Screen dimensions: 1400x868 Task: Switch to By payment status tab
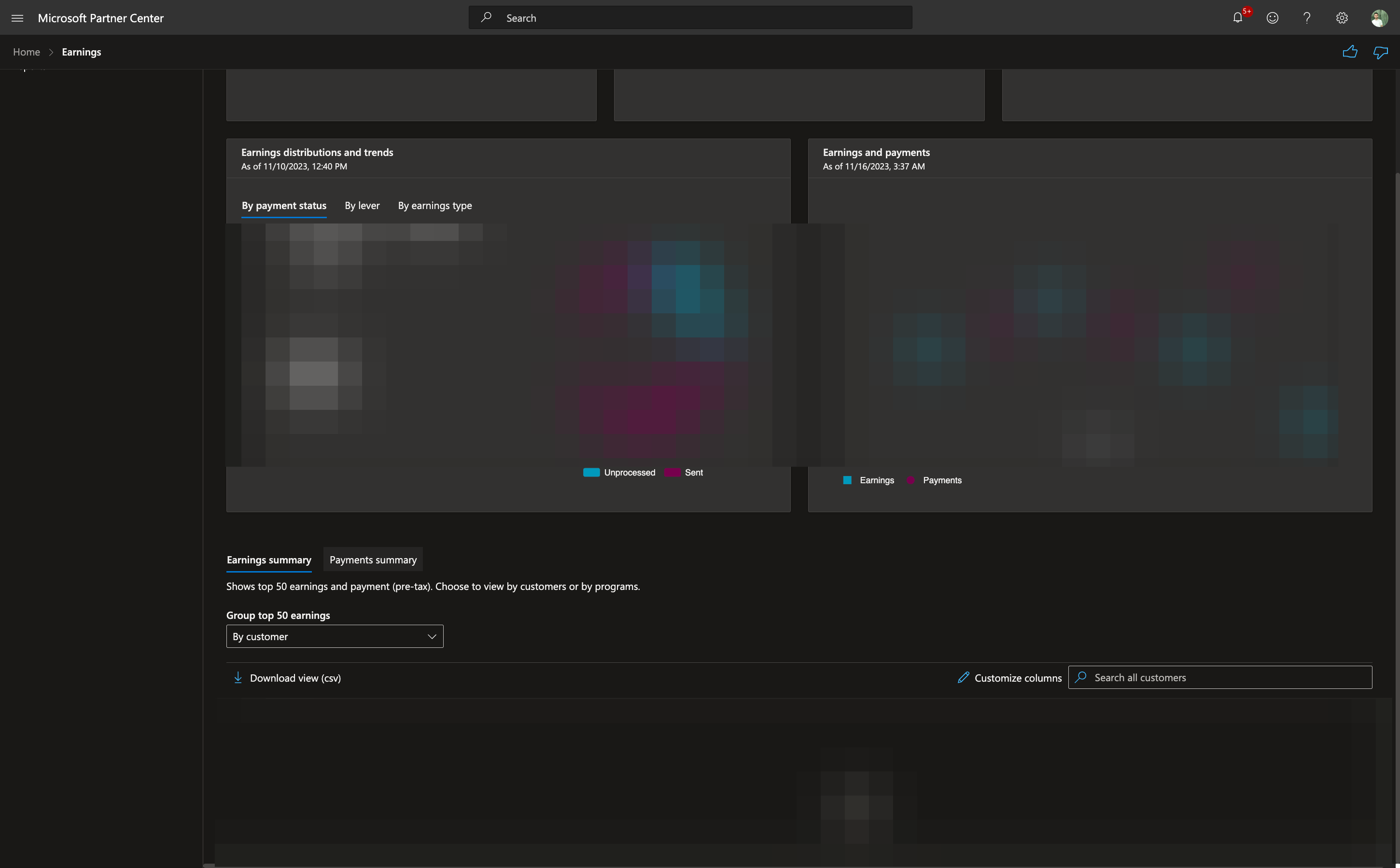pyautogui.click(x=284, y=206)
